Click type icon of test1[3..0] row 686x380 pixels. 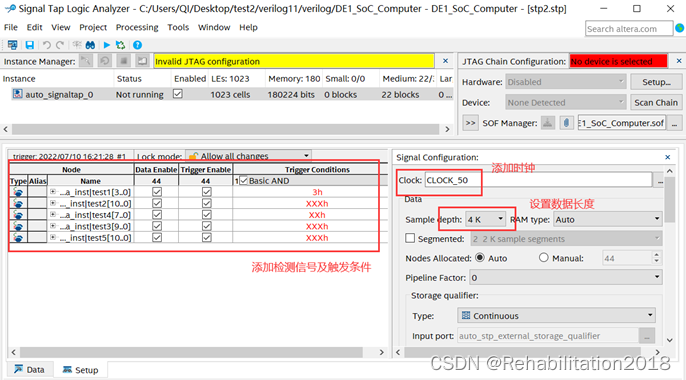click(x=18, y=192)
